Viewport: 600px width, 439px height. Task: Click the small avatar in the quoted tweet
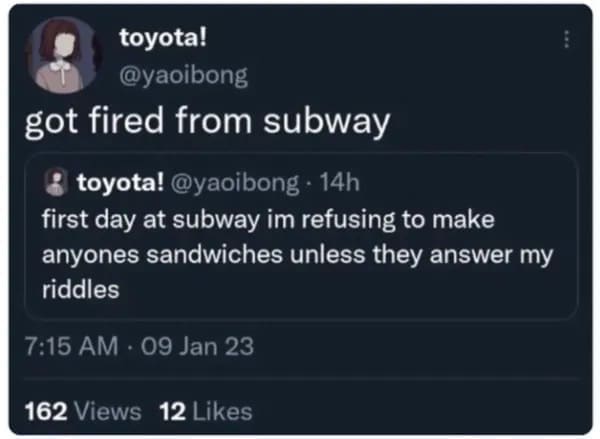[57, 182]
